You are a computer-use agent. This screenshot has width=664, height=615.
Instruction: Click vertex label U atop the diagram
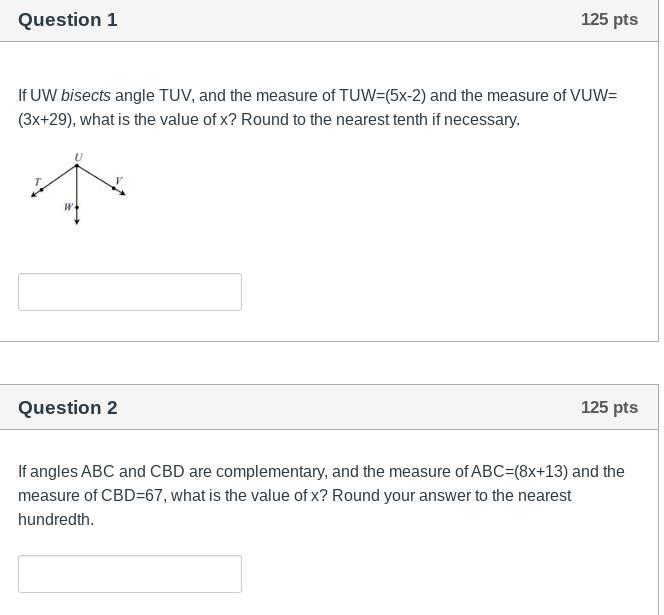[x=78, y=157]
